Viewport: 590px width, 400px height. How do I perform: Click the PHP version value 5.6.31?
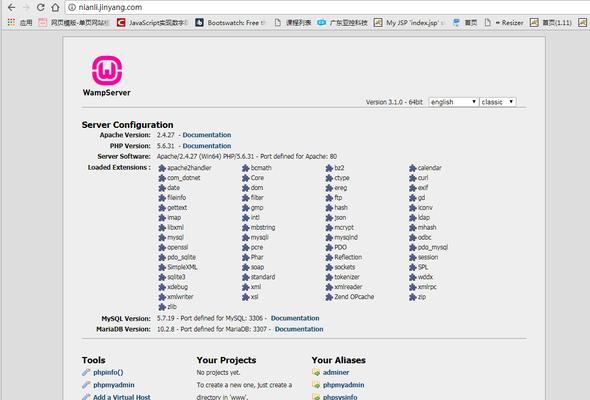pyautogui.click(x=166, y=146)
